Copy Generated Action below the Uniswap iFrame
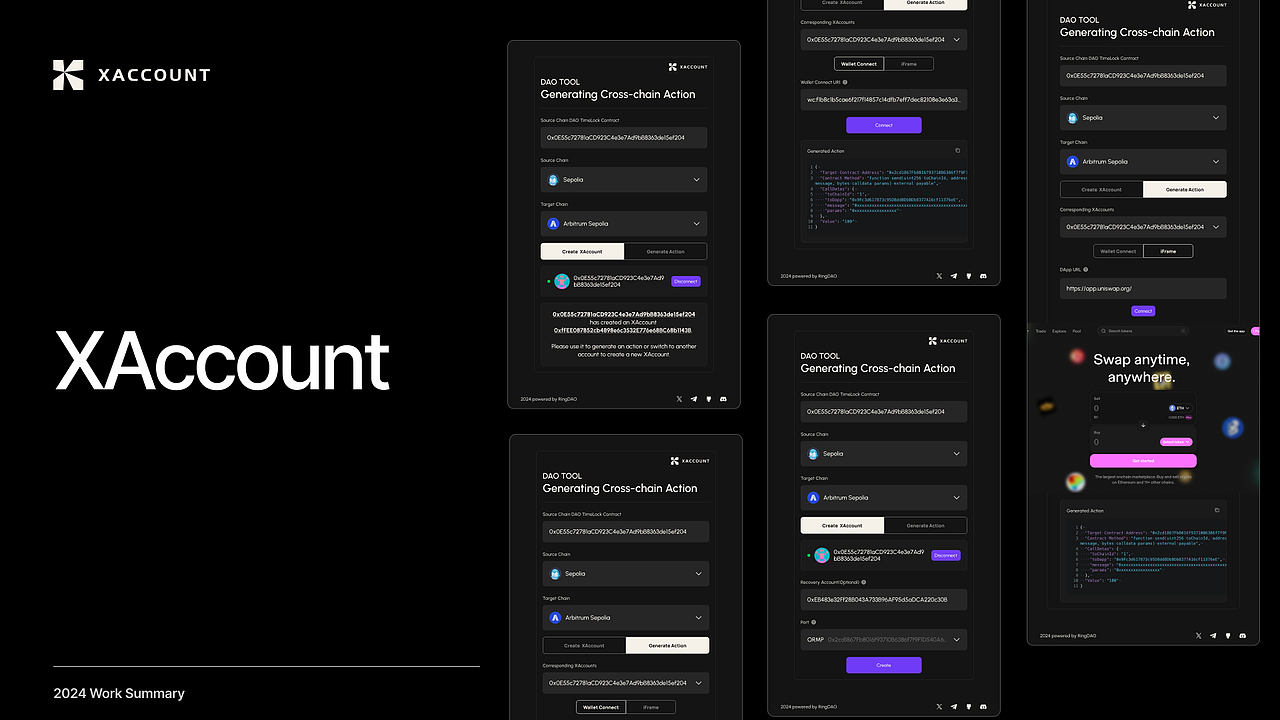Image resolution: width=1280 pixels, height=720 pixels. 1216,510
